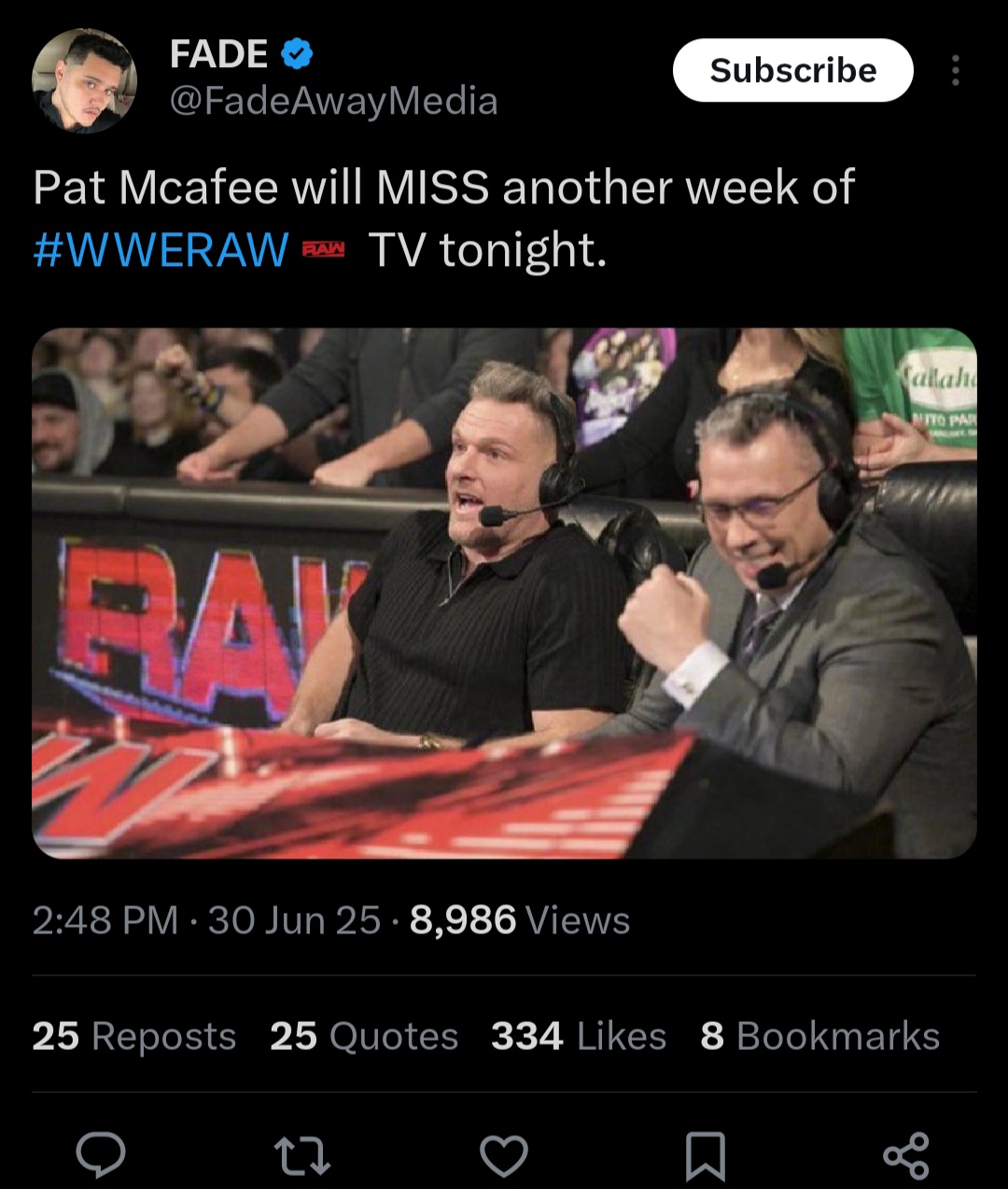The height and width of the screenshot is (1189, 1008).
Task: Open FADE's profile picture
Action: (x=85, y=80)
